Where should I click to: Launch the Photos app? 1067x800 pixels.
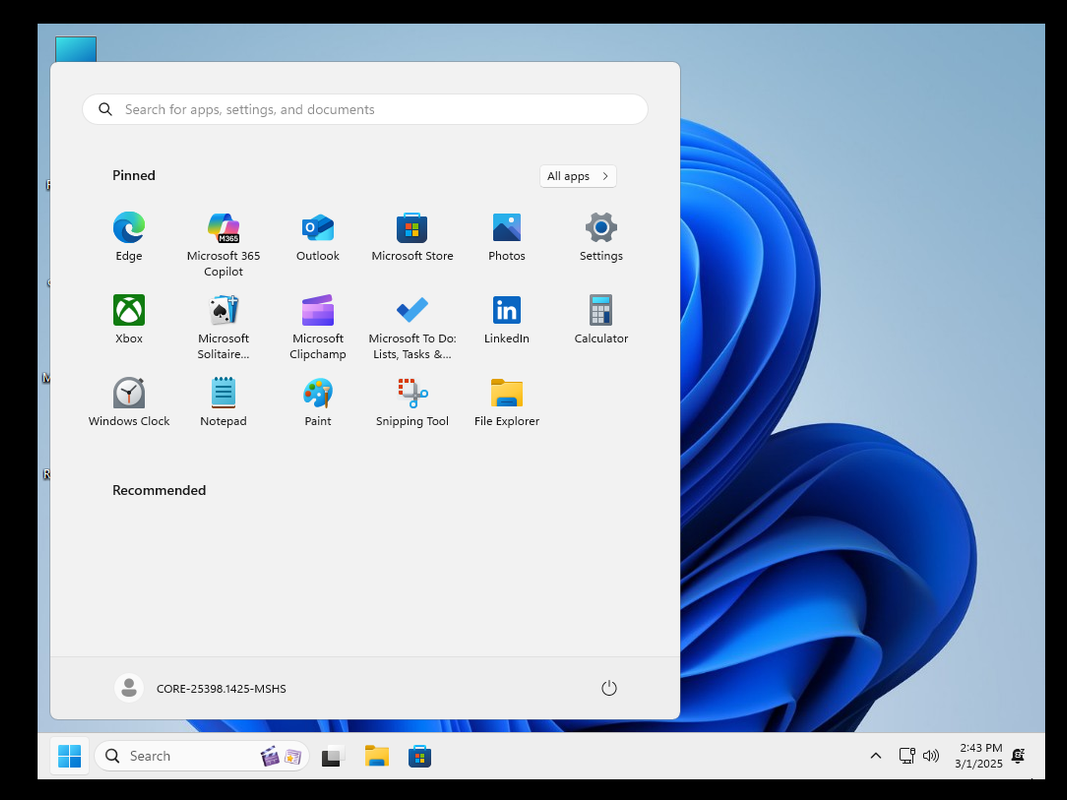pos(507,237)
